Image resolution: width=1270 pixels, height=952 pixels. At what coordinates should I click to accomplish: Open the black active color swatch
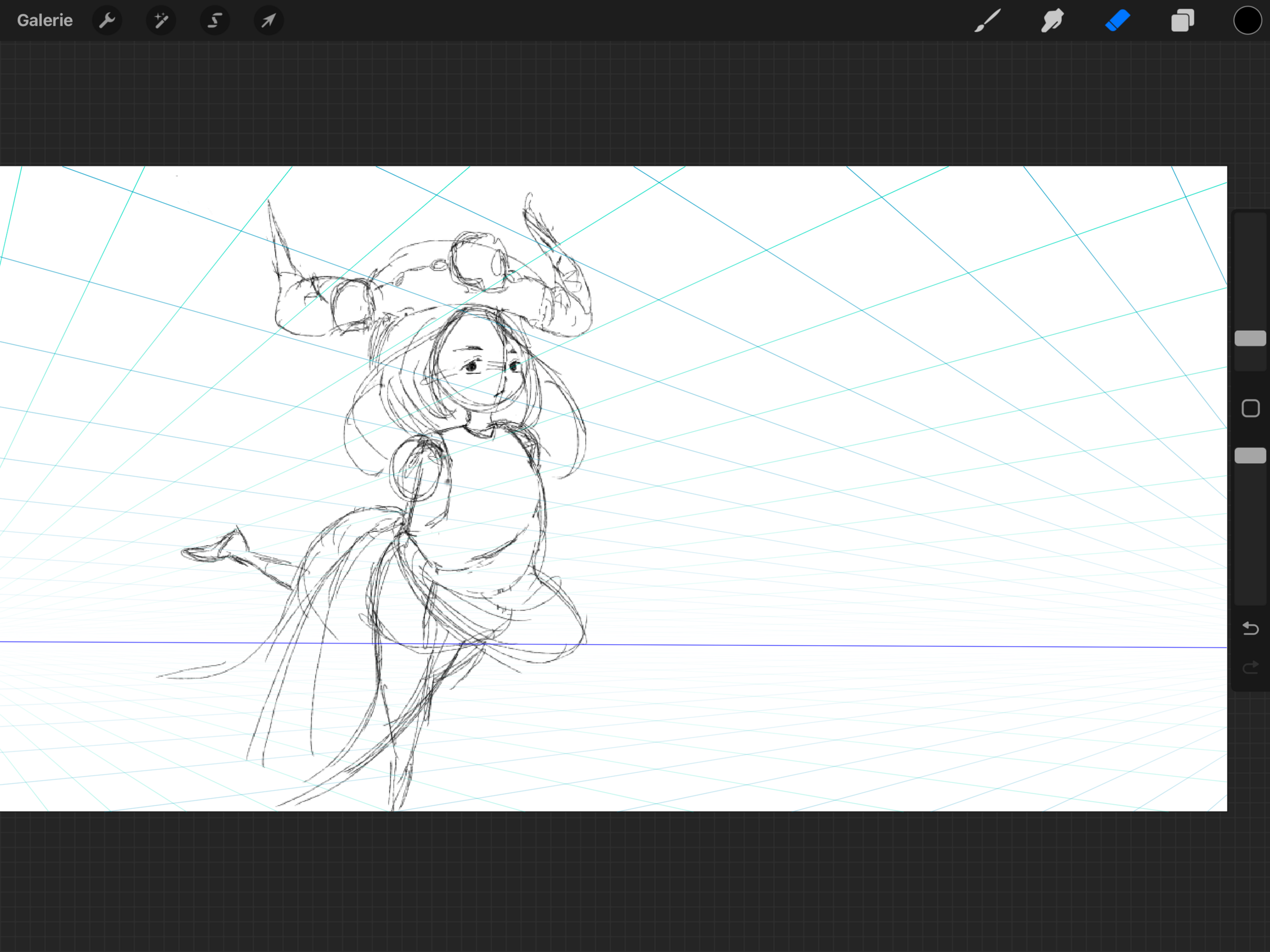click(x=1247, y=21)
